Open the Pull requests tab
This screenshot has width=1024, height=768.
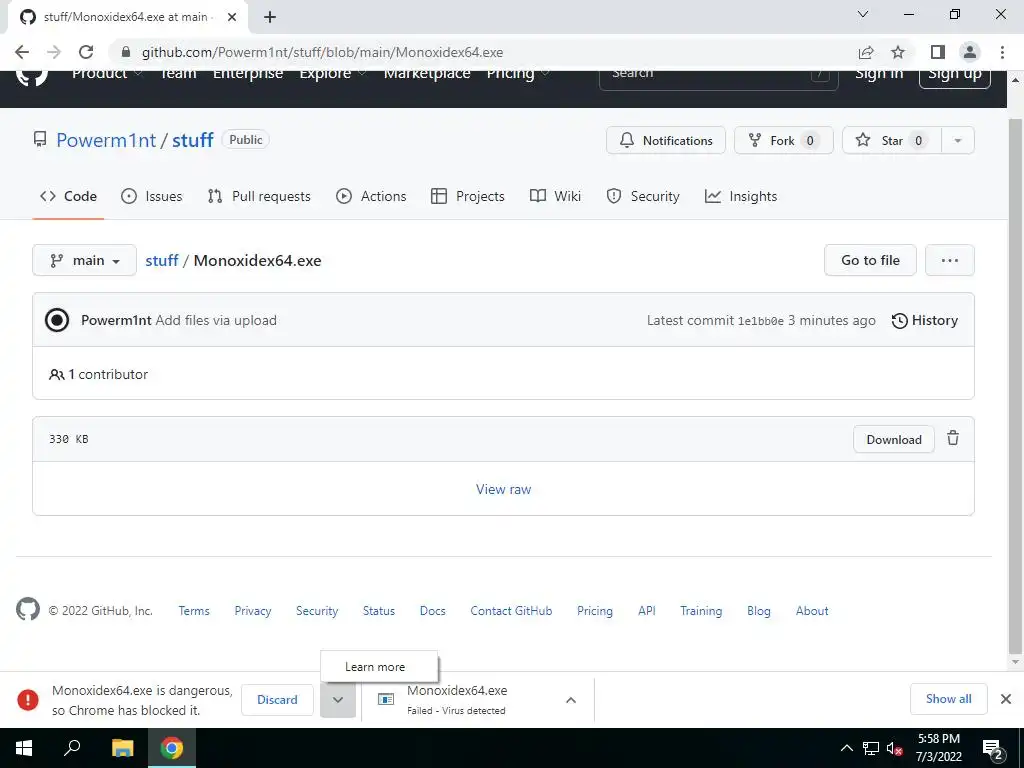[259, 197]
